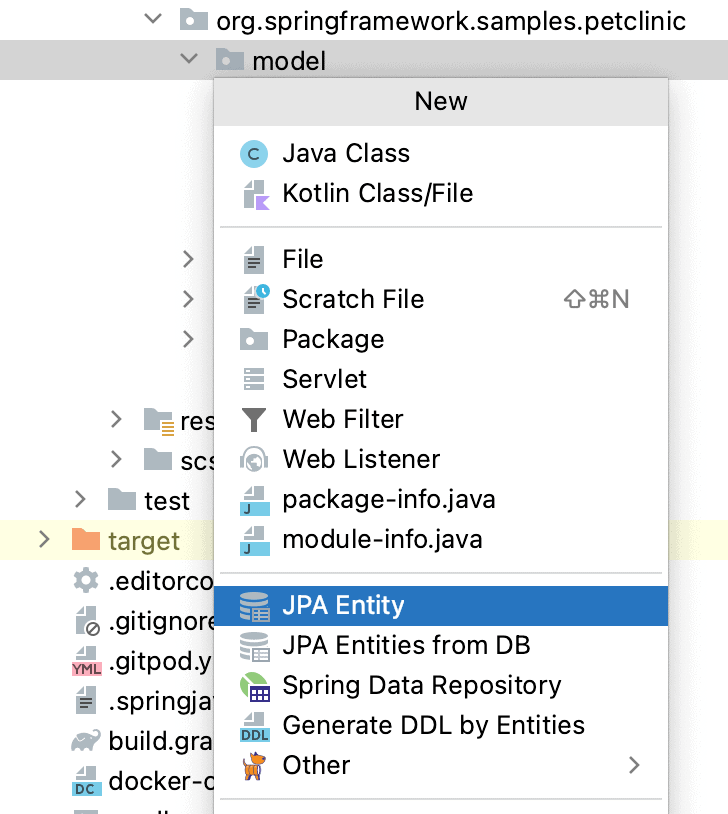Click the Other cat icon
This screenshot has height=814, width=728.
pos(254,766)
